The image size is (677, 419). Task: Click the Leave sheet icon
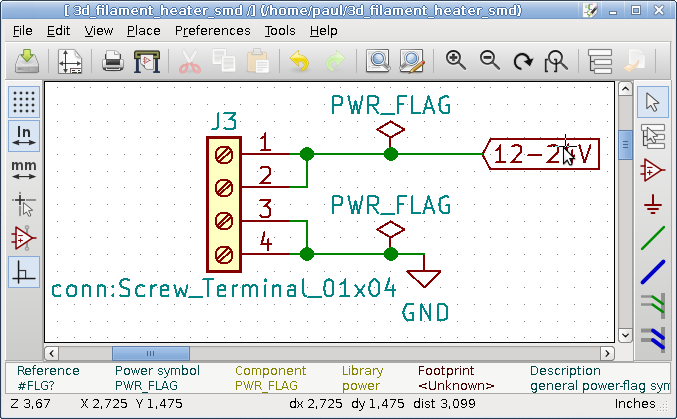[x=635, y=61]
